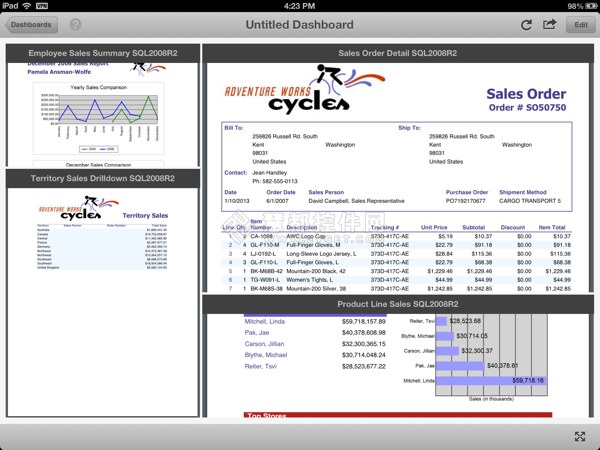Tap the Item Total column header
This screenshot has width=600, height=450.
(x=552, y=227)
